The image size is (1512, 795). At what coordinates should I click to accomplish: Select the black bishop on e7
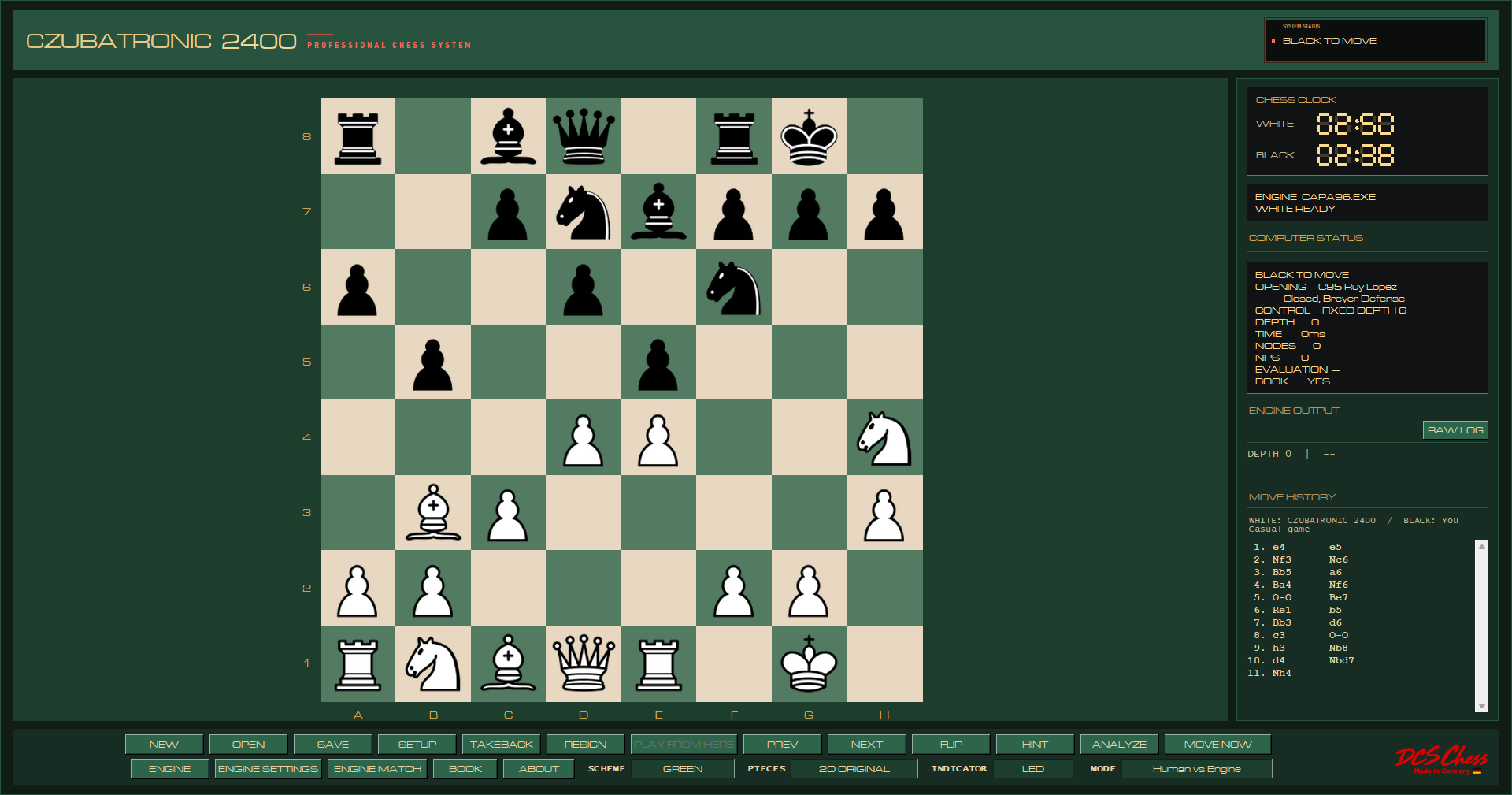[x=658, y=212]
